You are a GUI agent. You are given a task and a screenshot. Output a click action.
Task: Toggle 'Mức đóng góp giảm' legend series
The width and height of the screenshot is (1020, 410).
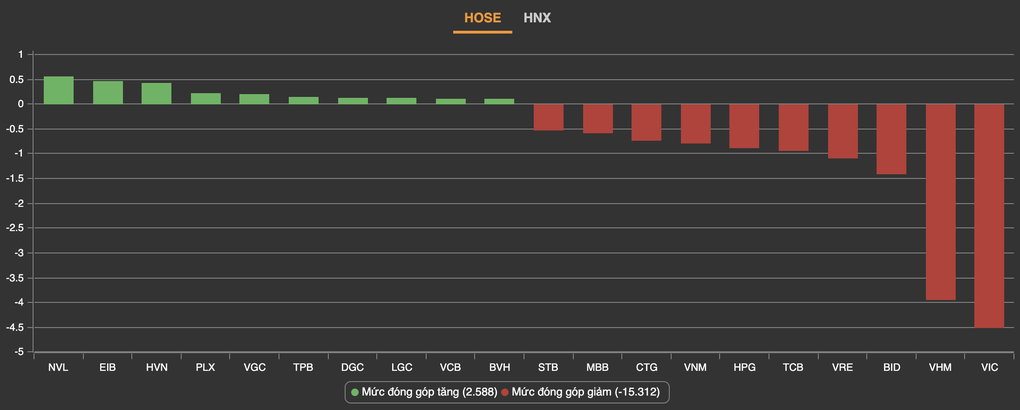pos(587,393)
